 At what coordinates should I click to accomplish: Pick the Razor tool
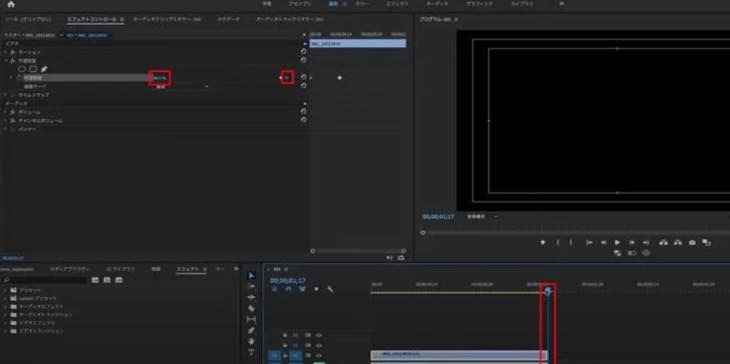coord(251,308)
